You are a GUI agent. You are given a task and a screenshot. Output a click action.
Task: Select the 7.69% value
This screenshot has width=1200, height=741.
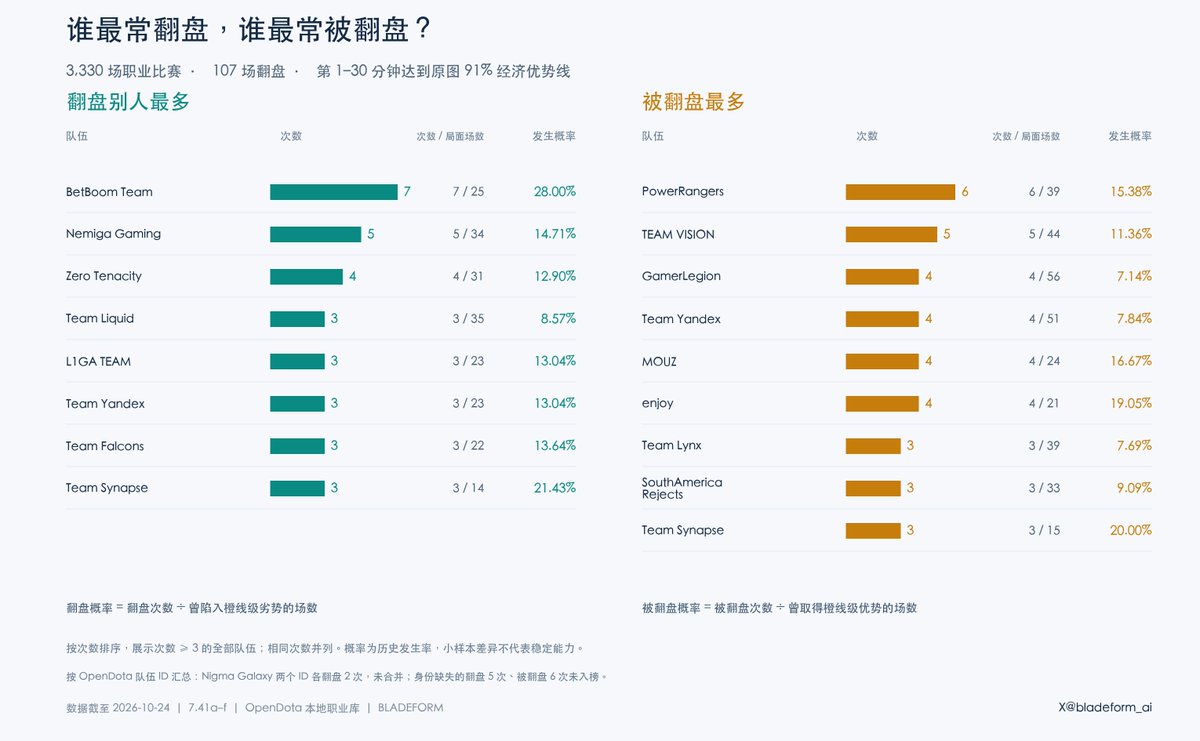pos(1134,446)
